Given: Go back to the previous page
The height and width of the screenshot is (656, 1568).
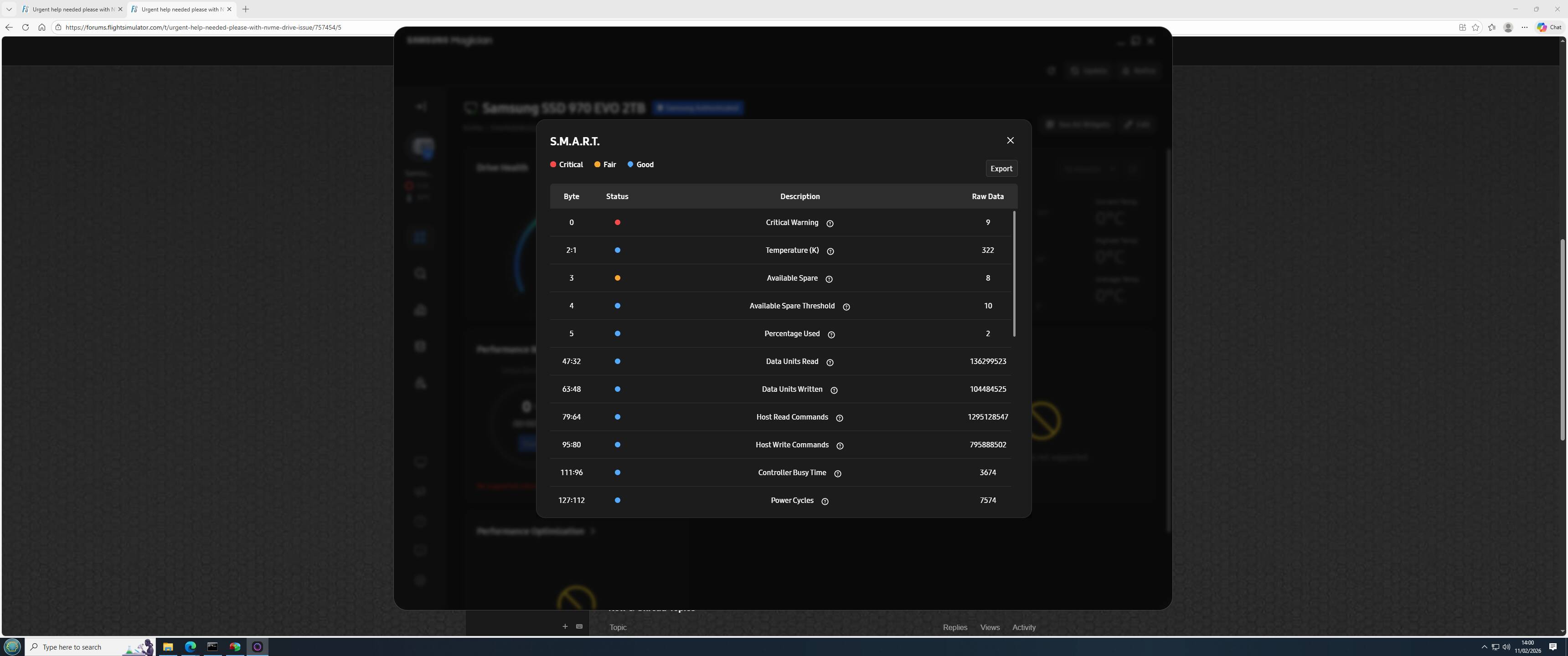Looking at the screenshot, I should (9, 27).
